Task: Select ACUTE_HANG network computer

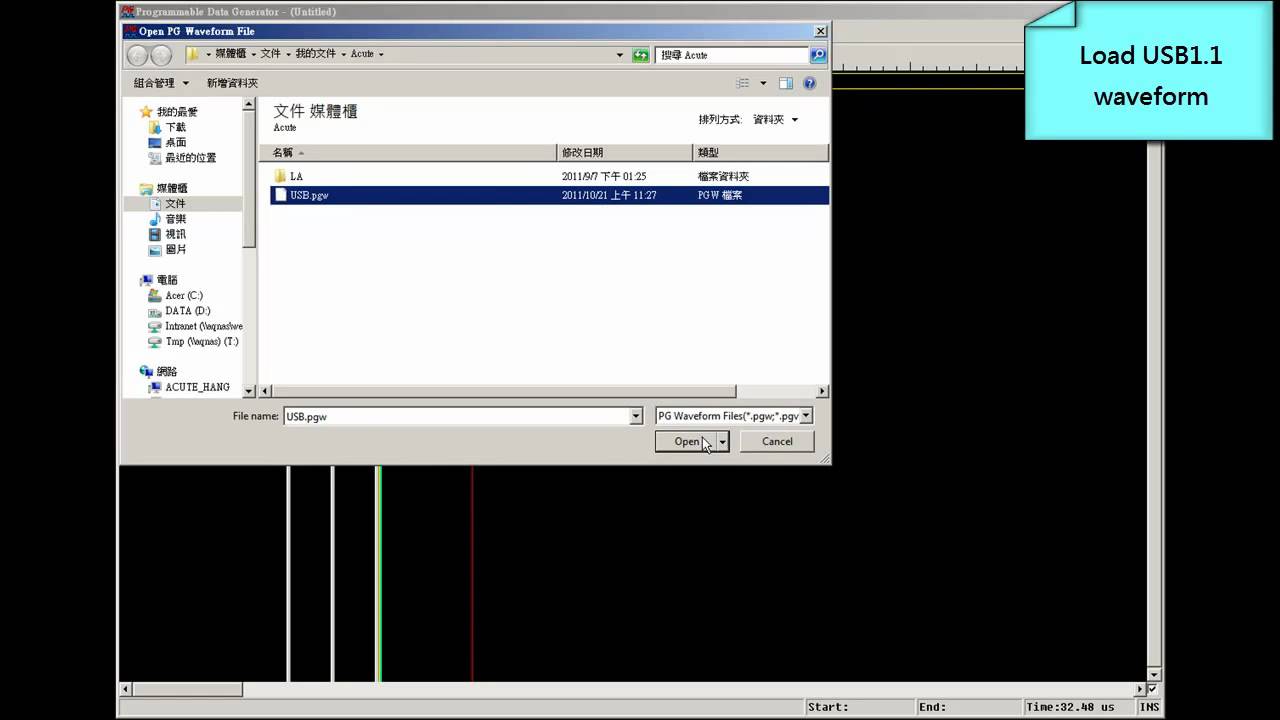Action: tap(189, 387)
